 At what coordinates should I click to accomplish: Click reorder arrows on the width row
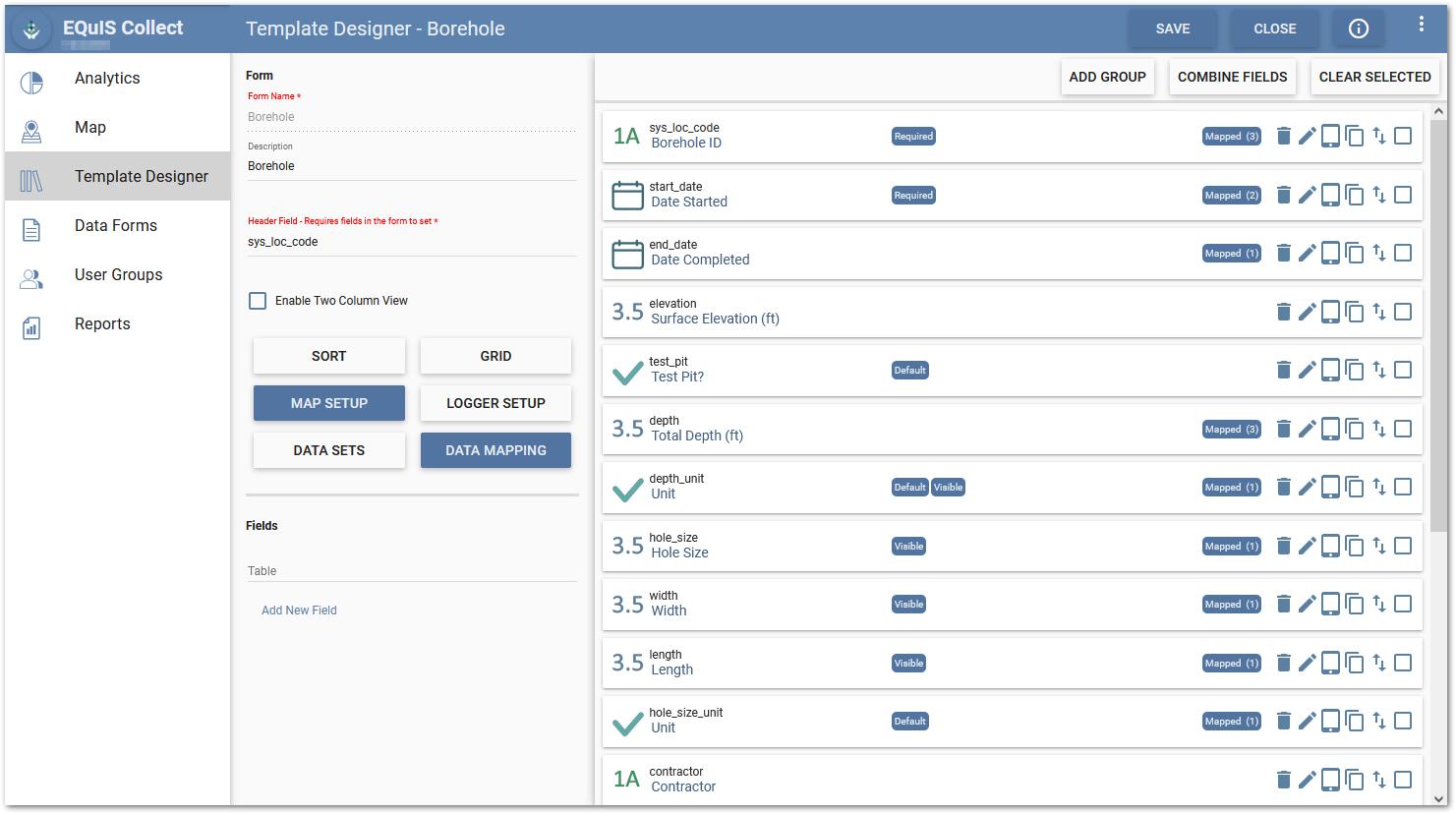coord(1379,604)
